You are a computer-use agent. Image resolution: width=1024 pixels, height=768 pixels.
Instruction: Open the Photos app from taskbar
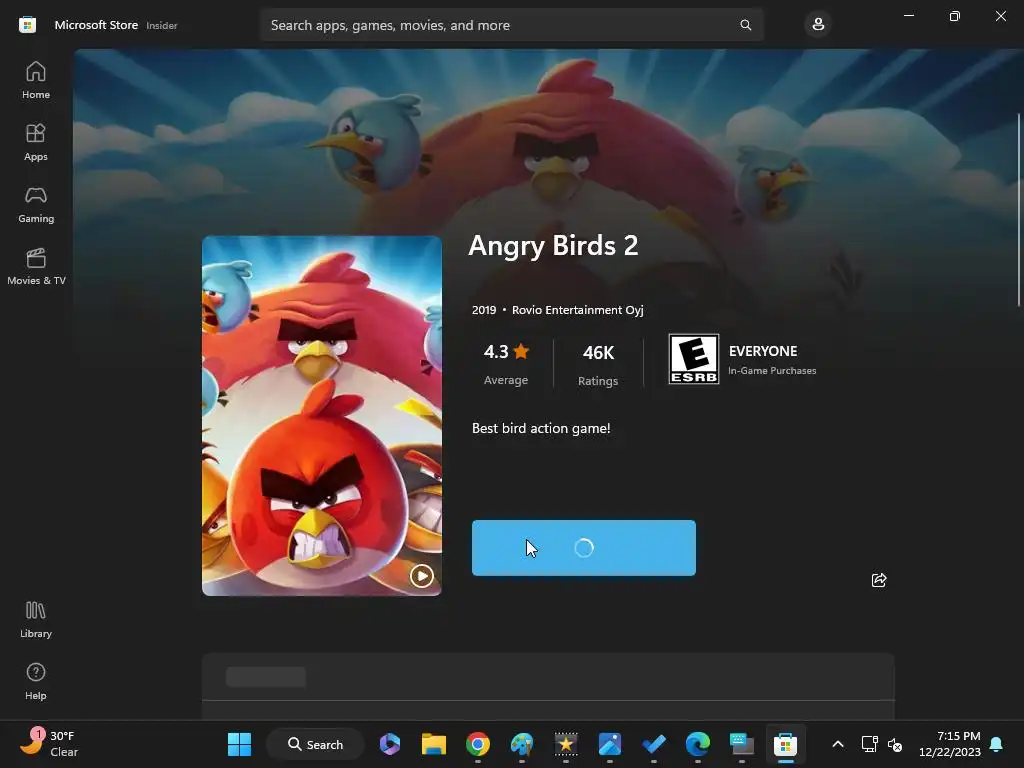click(x=609, y=744)
